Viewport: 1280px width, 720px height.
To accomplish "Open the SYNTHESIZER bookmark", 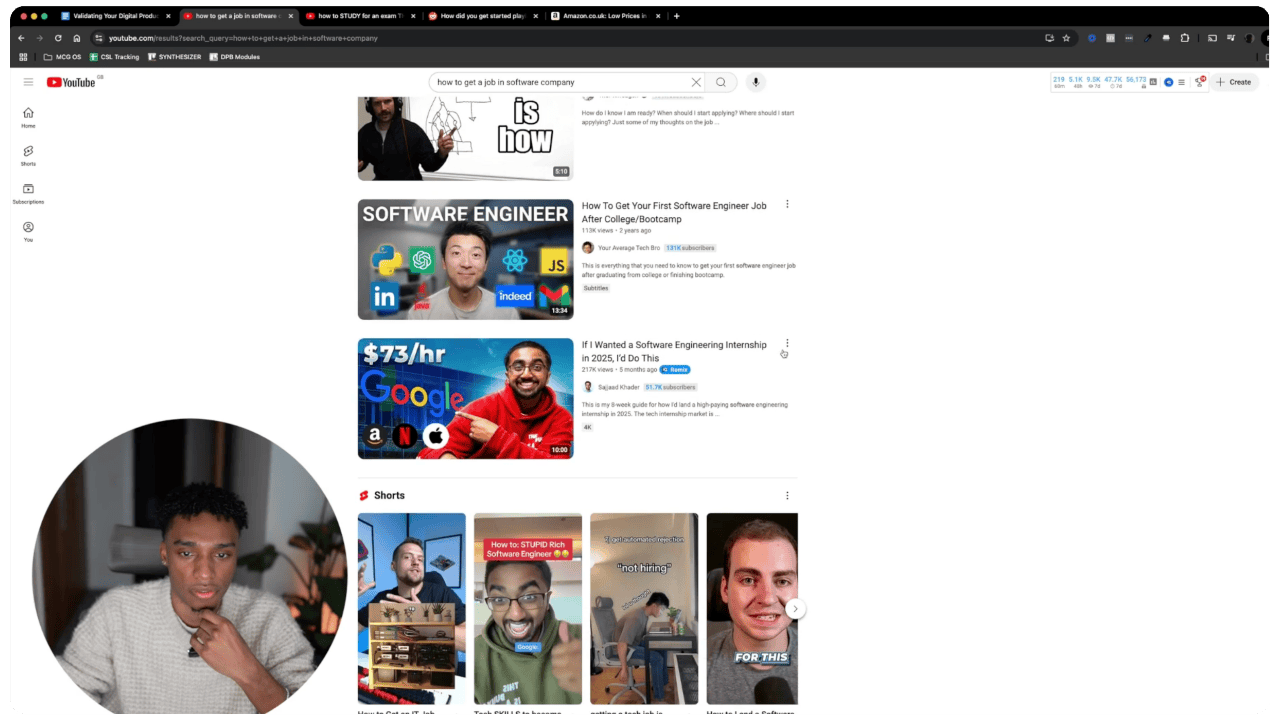I will pyautogui.click(x=175, y=57).
